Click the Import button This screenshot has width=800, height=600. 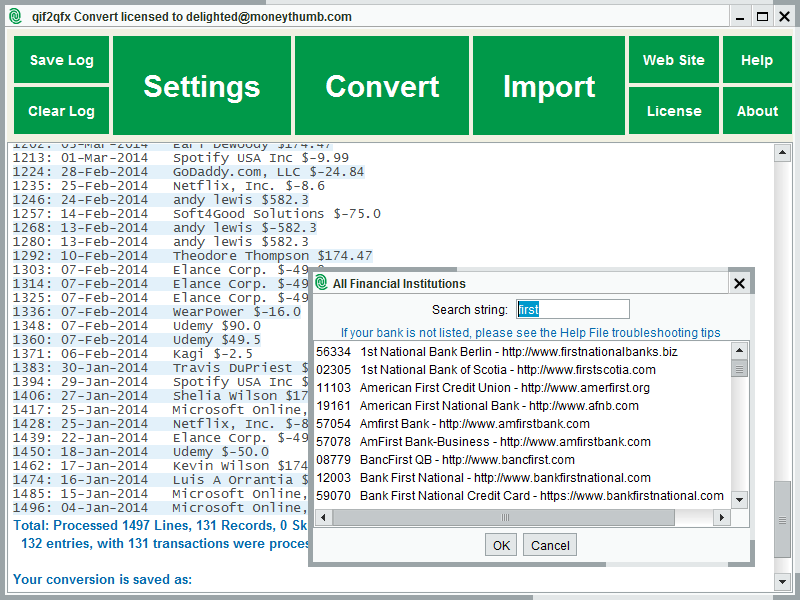(x=548, y=85)
